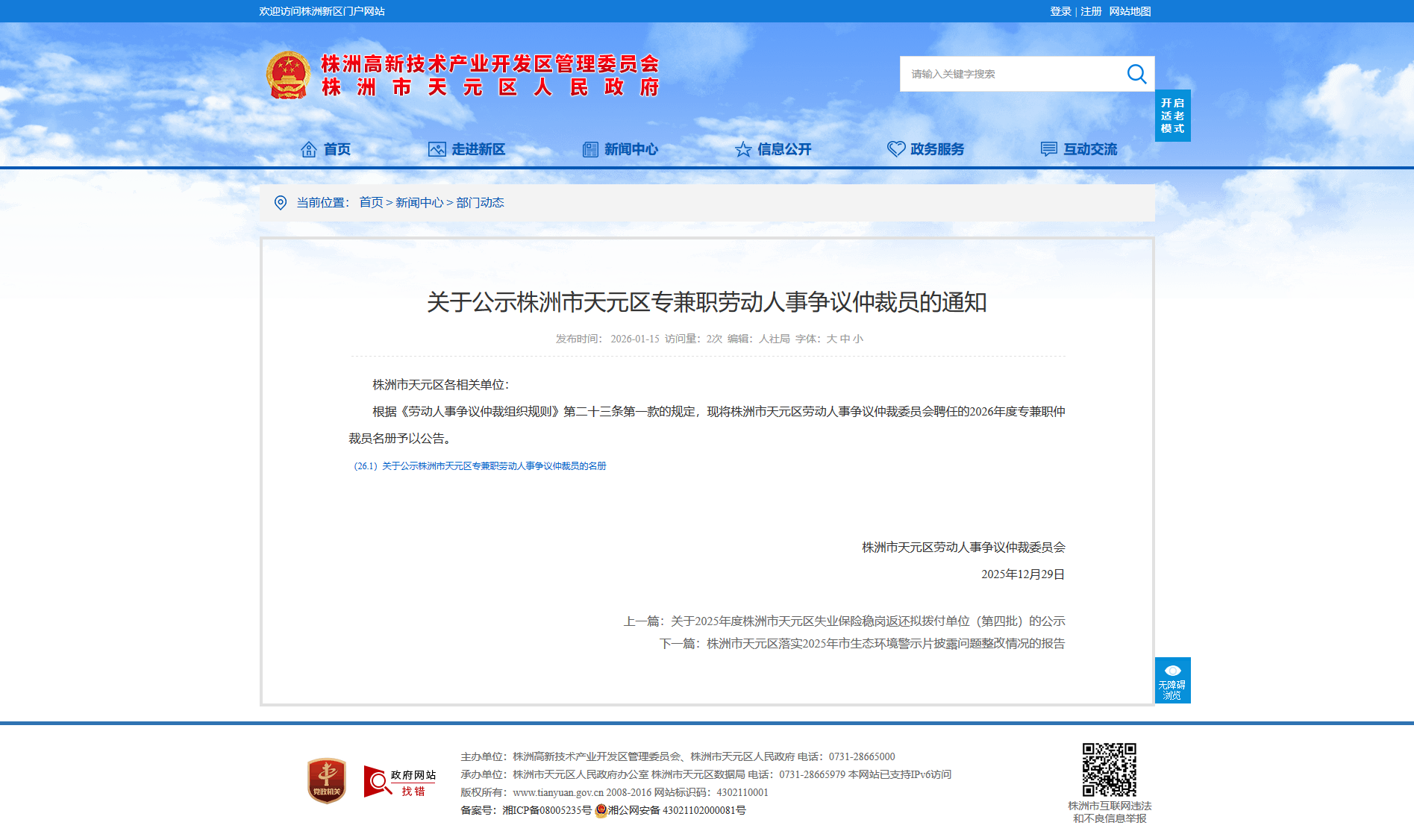Enable 无障碍浏览 accessibility browsing
1414x840 pixels.
[x=1172, y=680]
